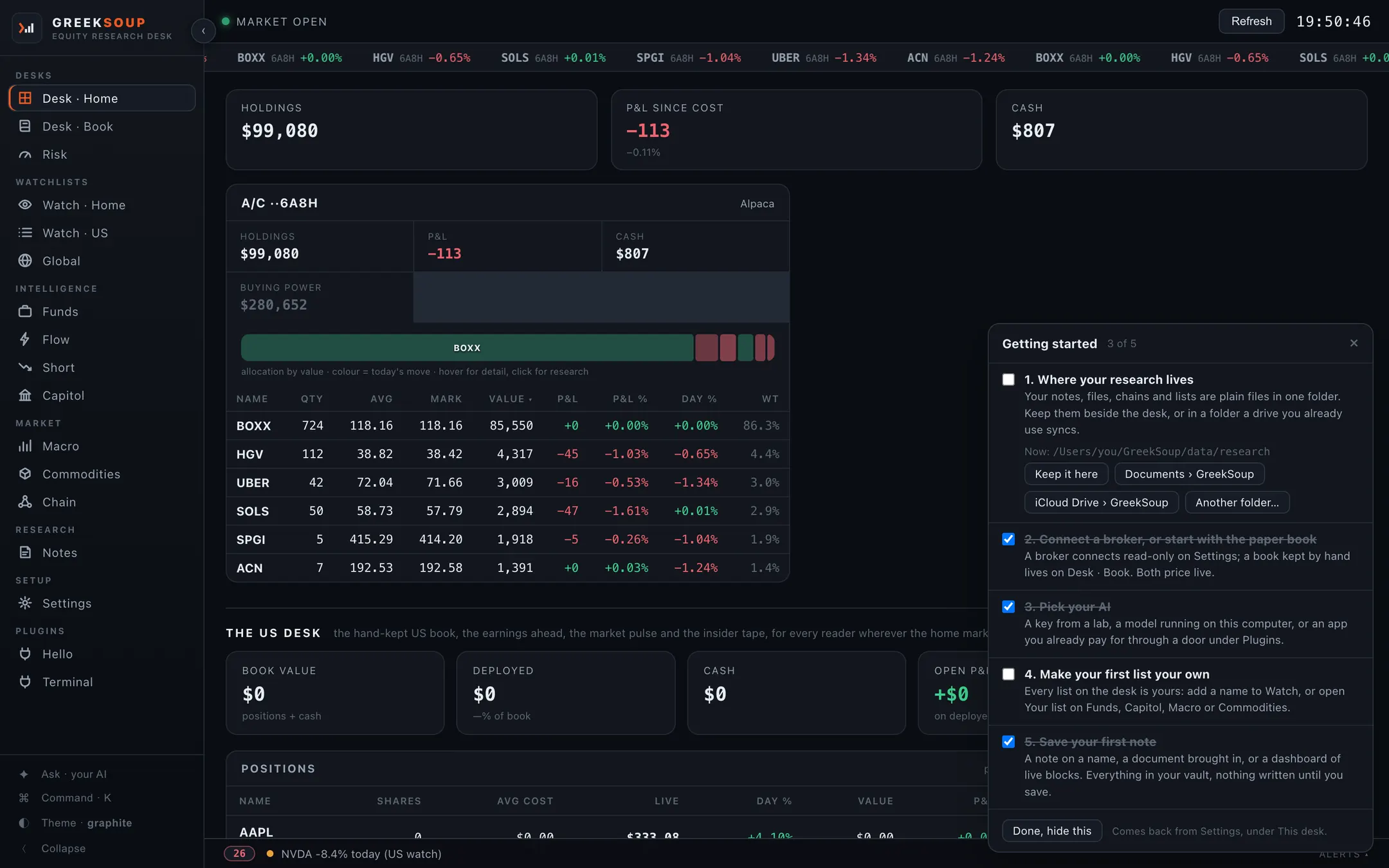Open the Risk gauge icon in sidebar
This screenshot has height=868, width=1389.
click(25, 155)
